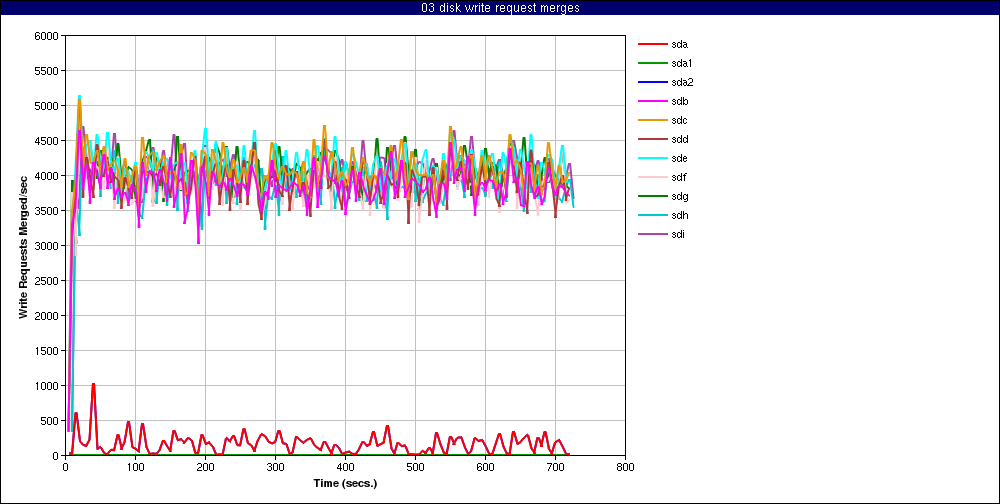This screenshot has height=504, width=1000.
Task: Click the y-axis value 4500
Action: [x=48, y=141]
